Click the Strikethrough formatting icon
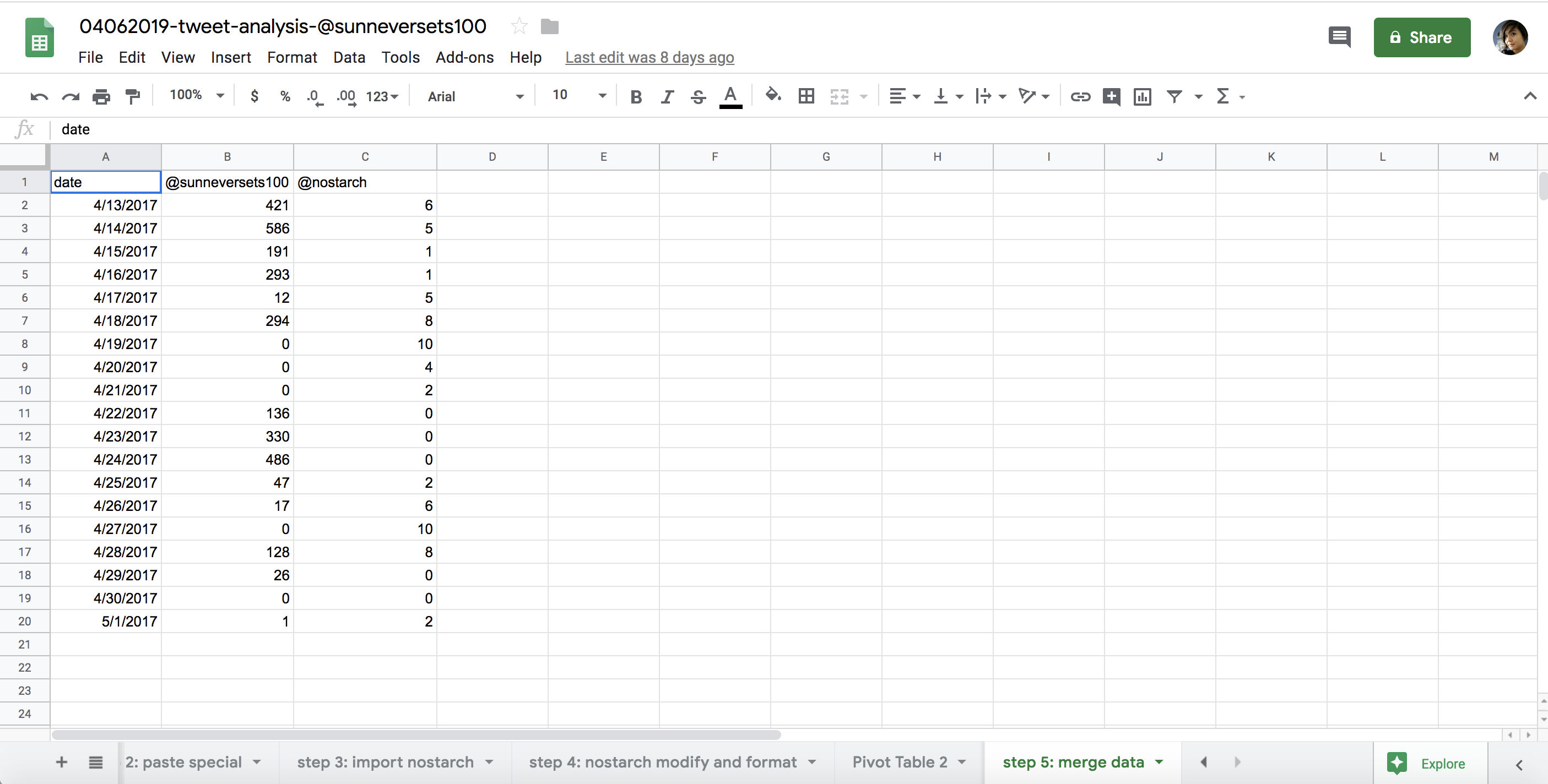 pos(698,97)
